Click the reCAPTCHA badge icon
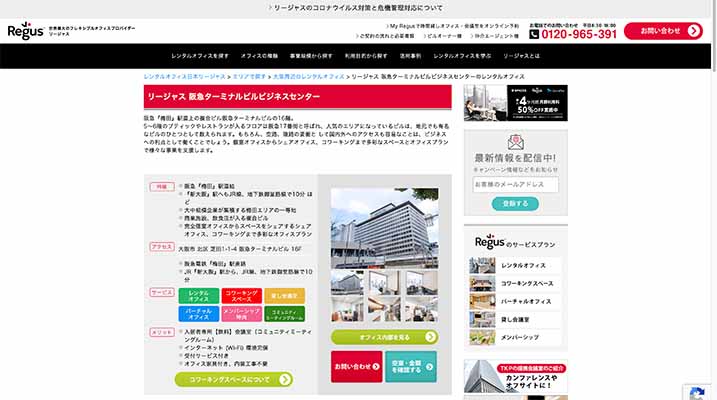Image resolution: width=717 pixels, height=400 pixels. (696, 394)
